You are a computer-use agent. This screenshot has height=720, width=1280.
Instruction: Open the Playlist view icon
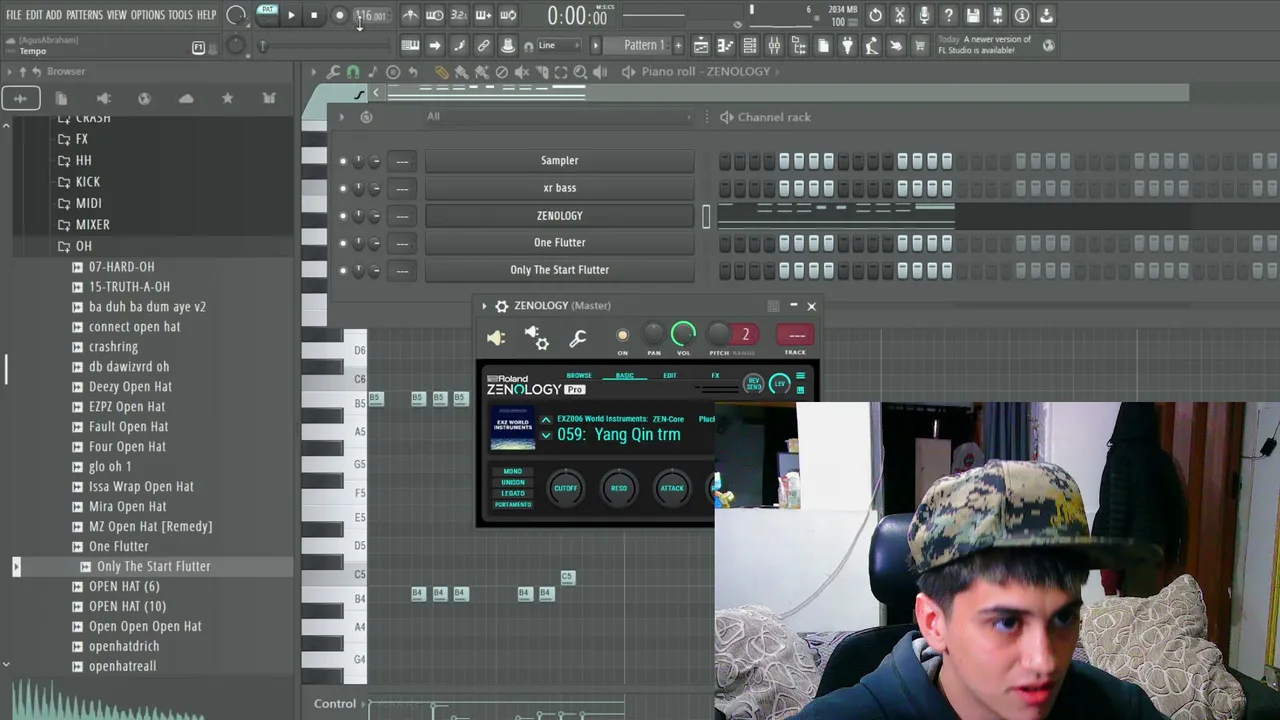(x=701, y=46)
